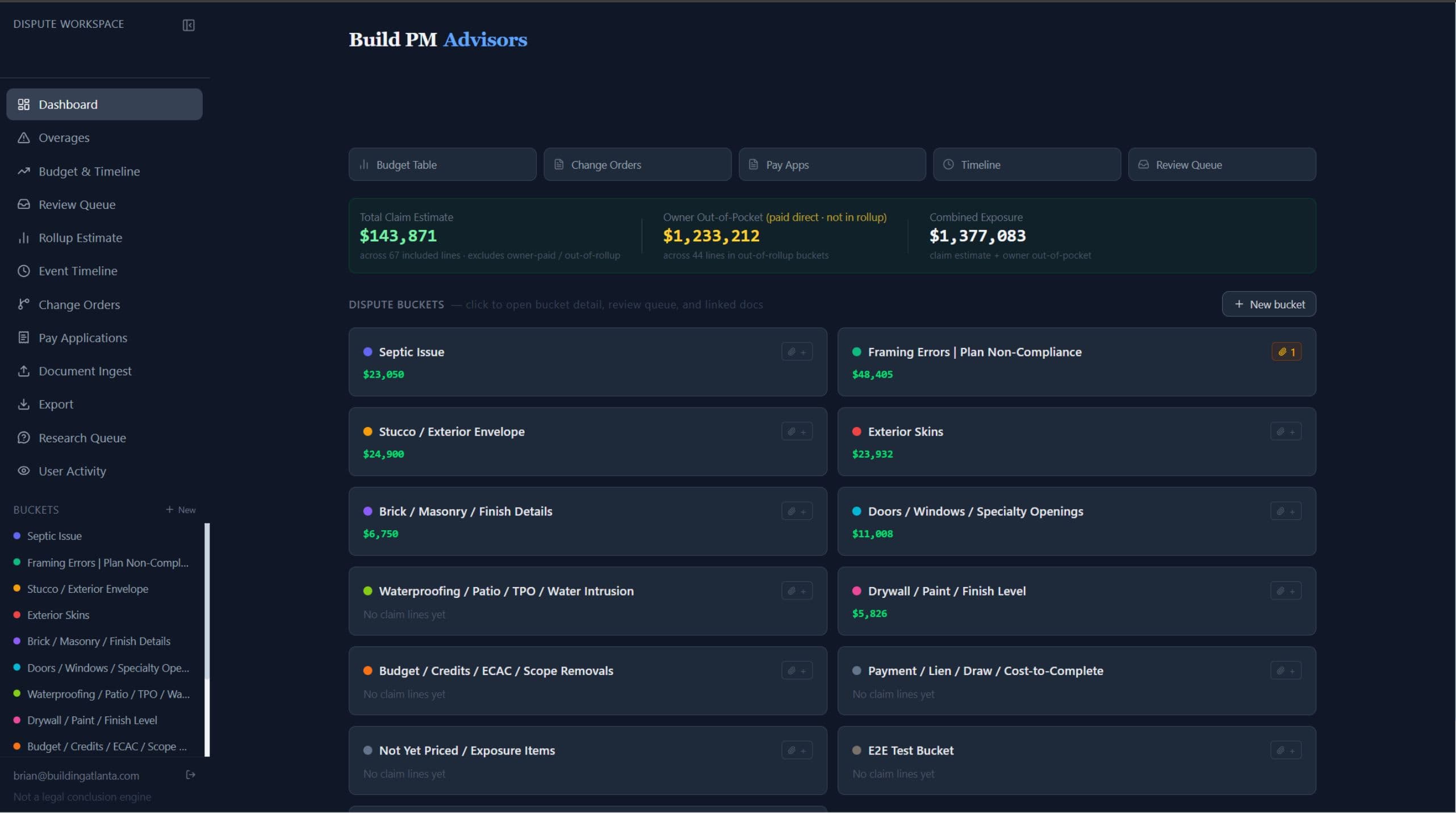Attach document to E2E Test Bucket card

[x=1286, y=751]
